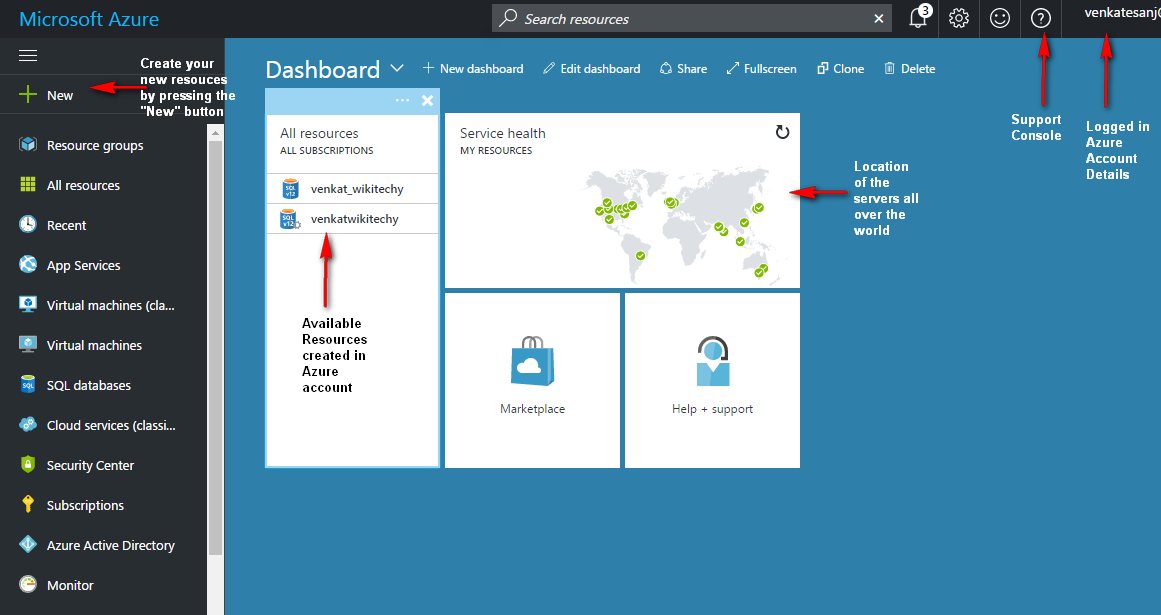Select Subscriptions text in sidebar
The image size is (1161, 615).
85,505
